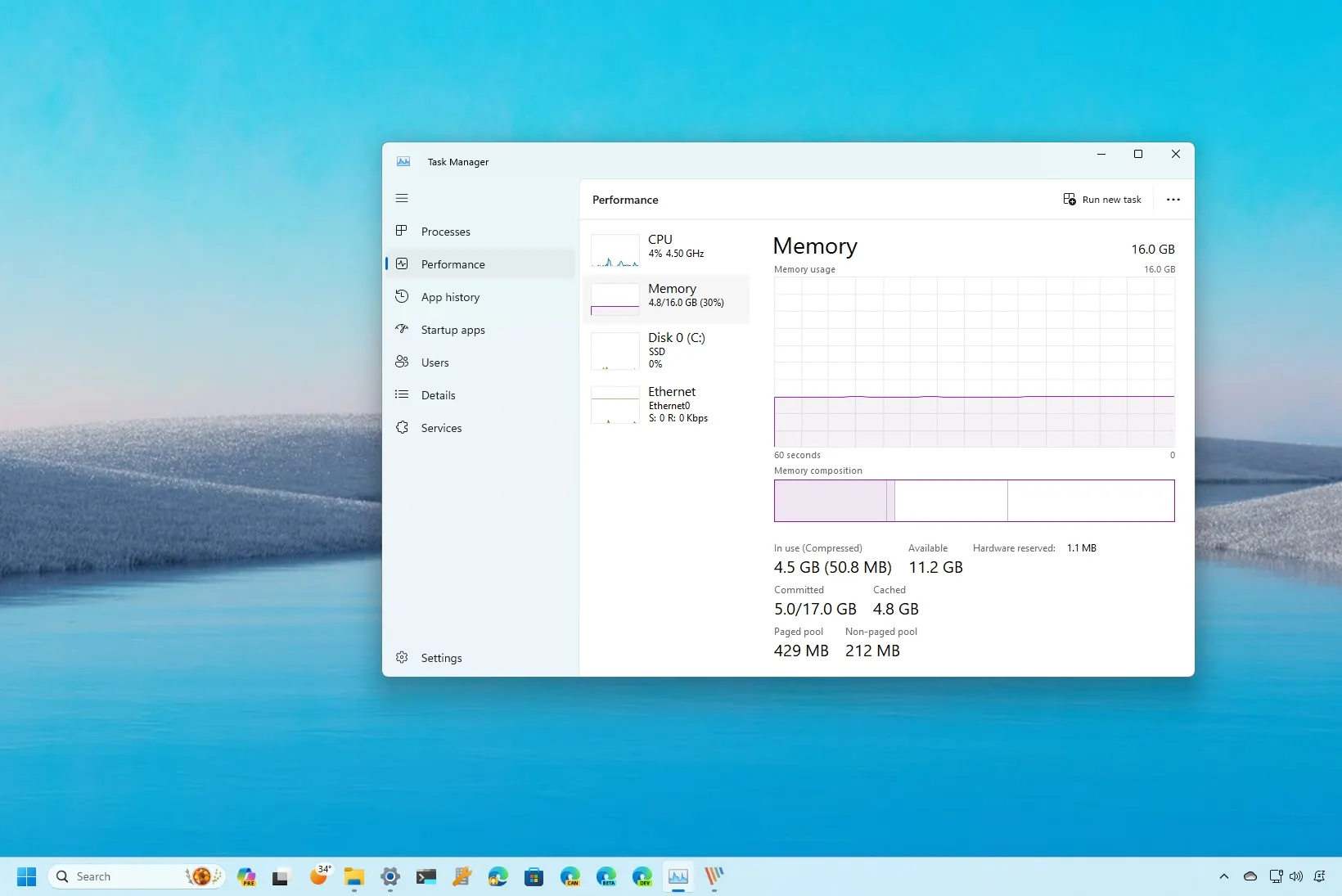1342x896 pixels.
Task: Click the Details list icon
Action: 402,394
